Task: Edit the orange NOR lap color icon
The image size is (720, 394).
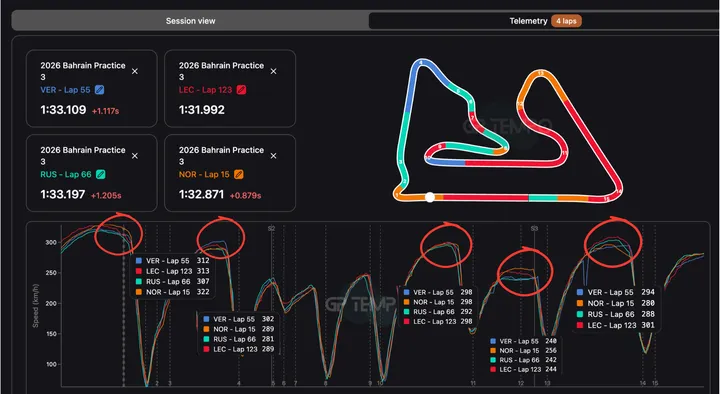Action: coord(238,174)
